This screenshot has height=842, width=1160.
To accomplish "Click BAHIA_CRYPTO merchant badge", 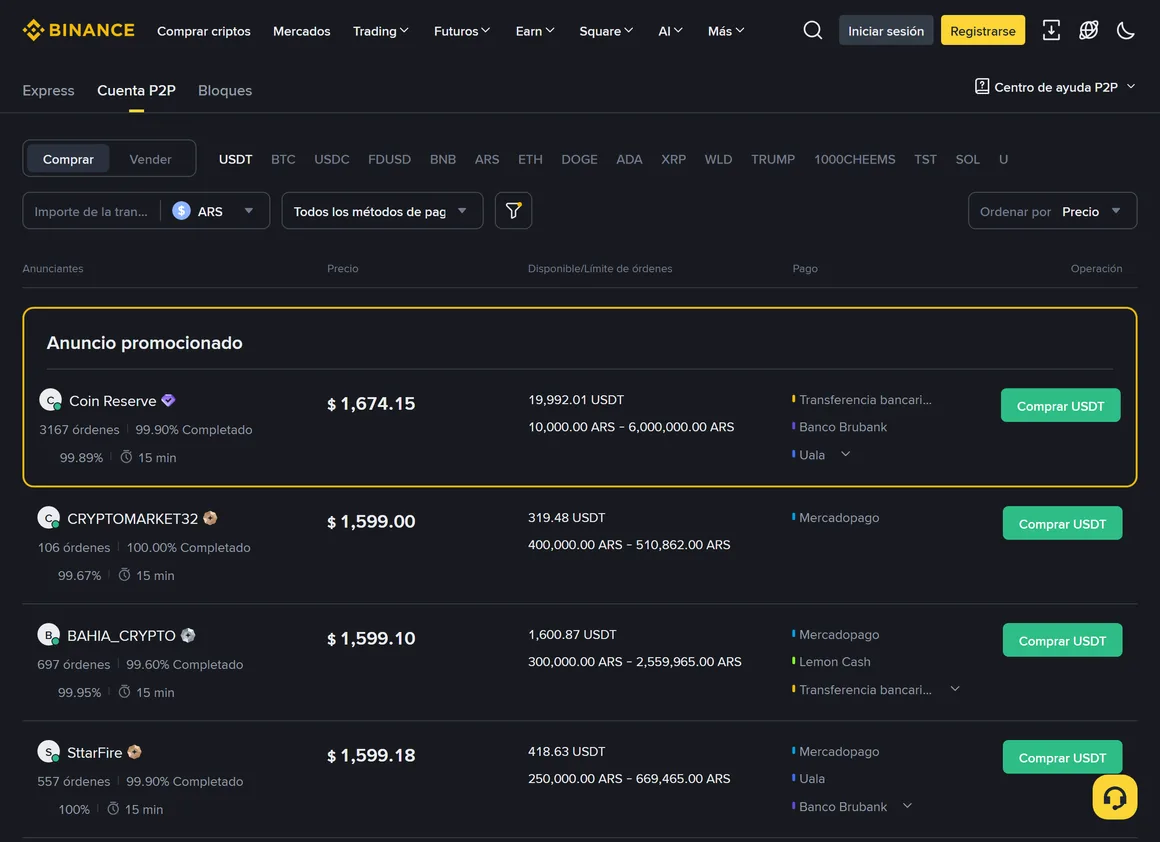I will click(188, 635).
